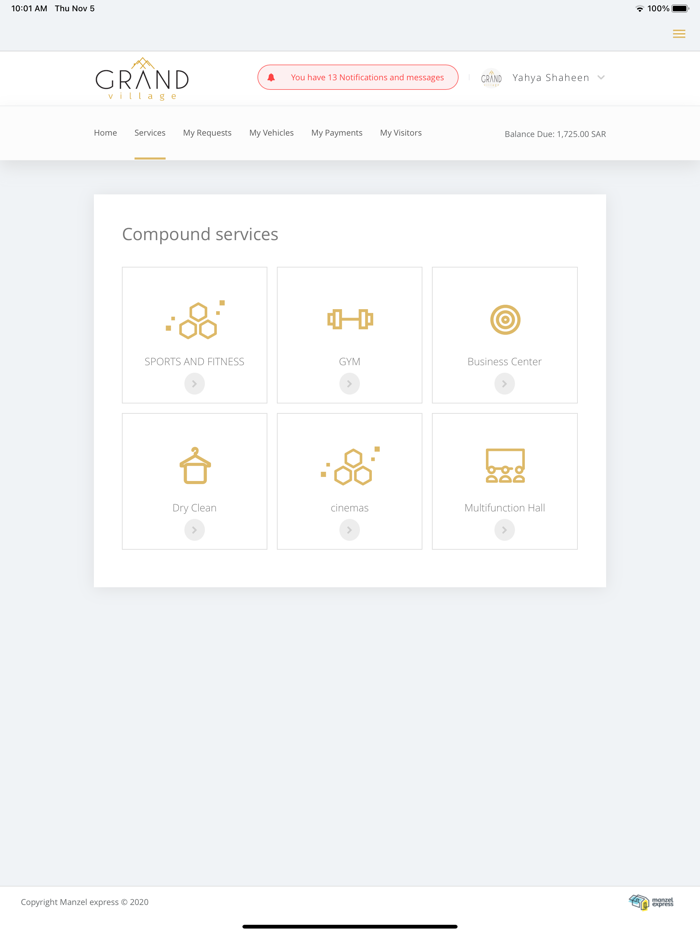This screenshot has width=700, height=934.
Task: Tap the arrow button under SPORTS AND FITNESS
Action: [194, 384]
